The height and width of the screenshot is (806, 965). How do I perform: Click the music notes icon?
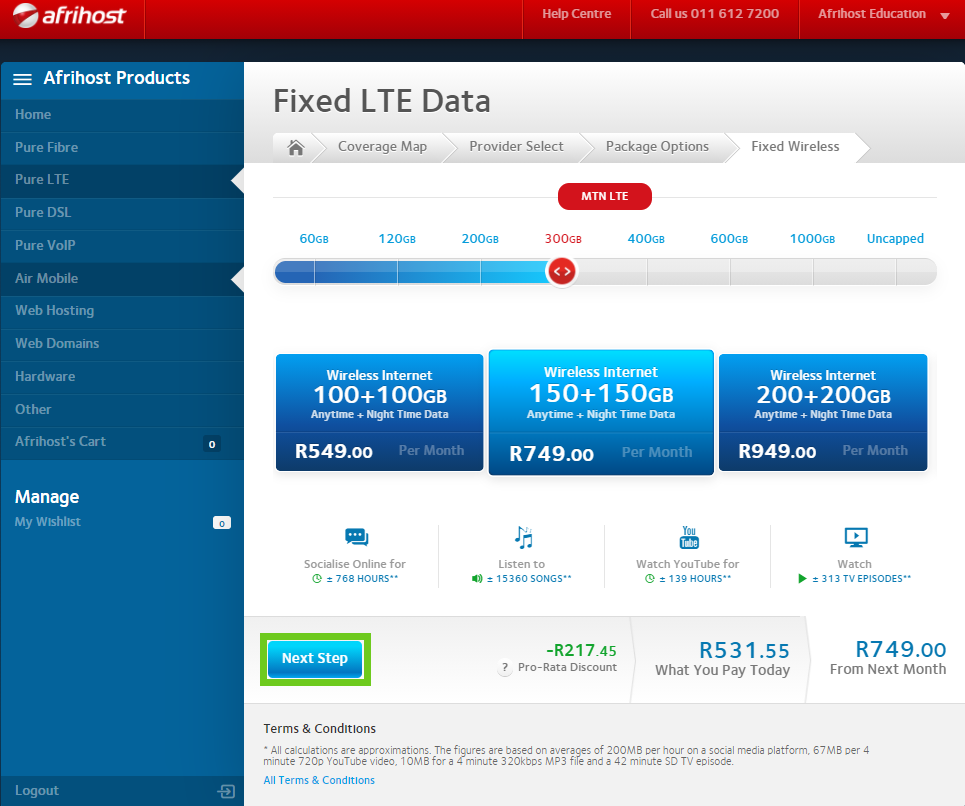[523, 537]
